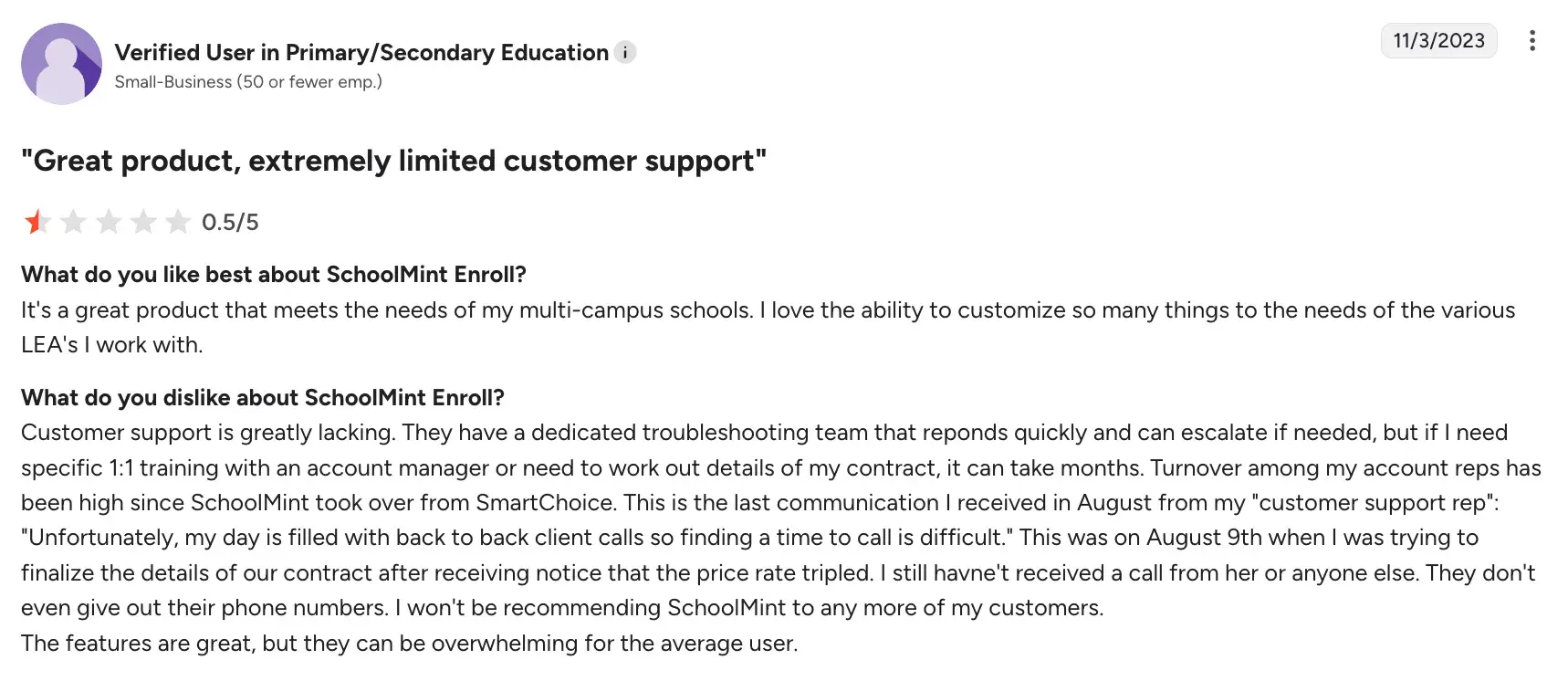Click the 'What do you dislike' section header
The width and height of the screenshot is (1568, 681).
pos(263,397)
